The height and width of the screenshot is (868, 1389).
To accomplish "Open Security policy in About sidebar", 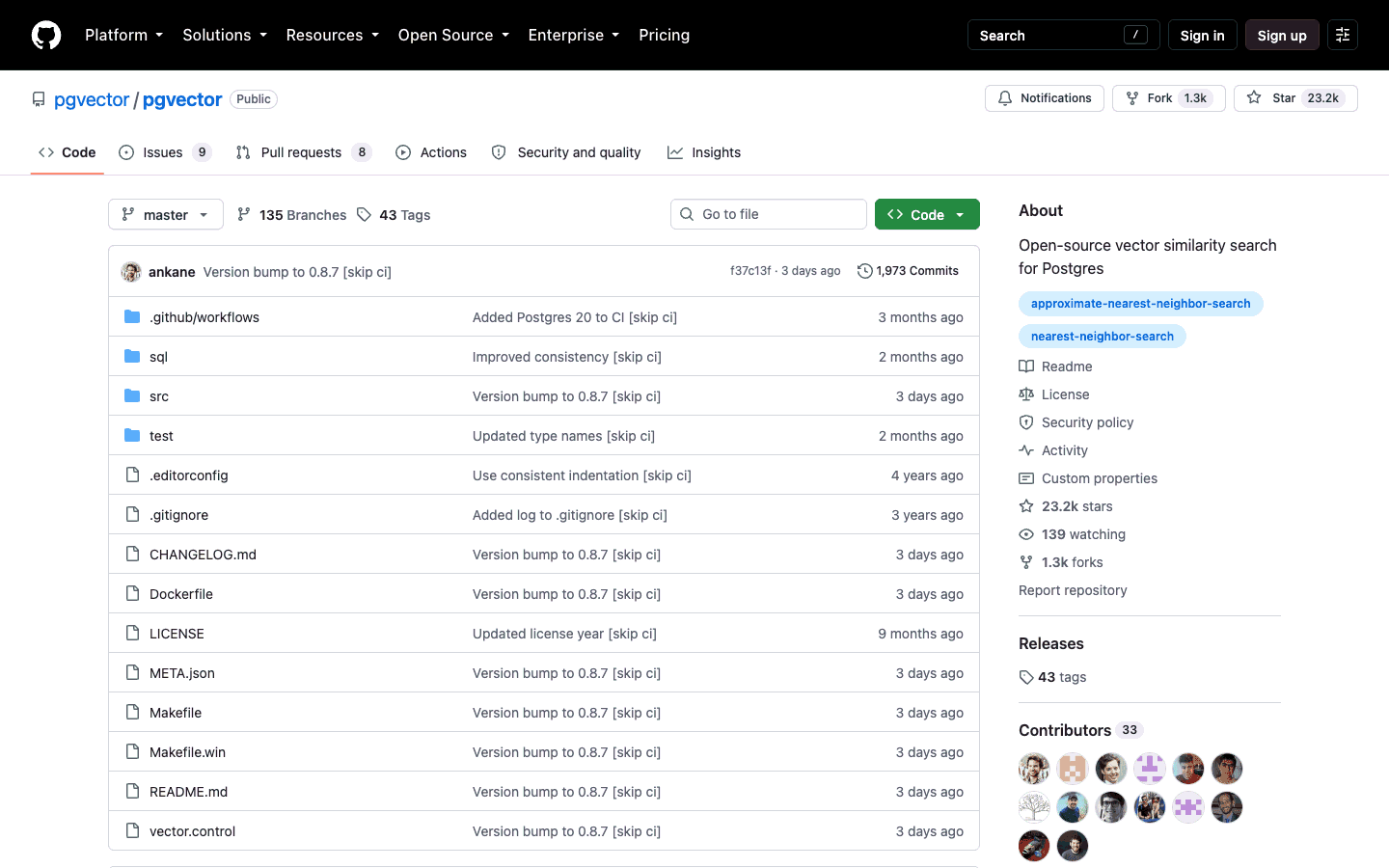I will click(1076, 422).
